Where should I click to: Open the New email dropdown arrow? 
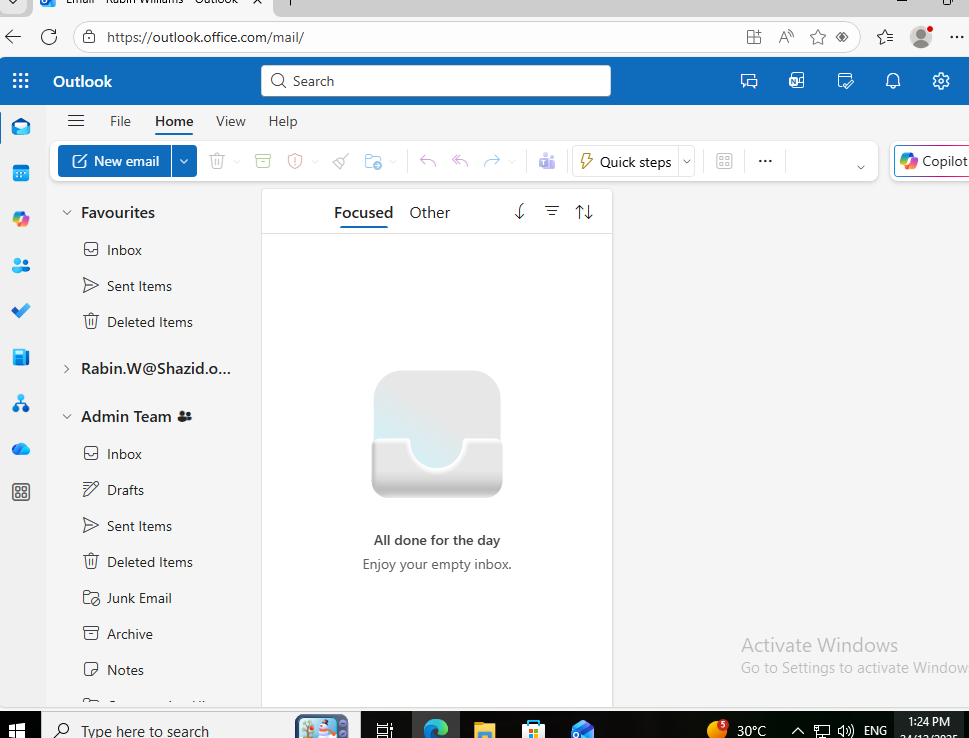(184, 161)
